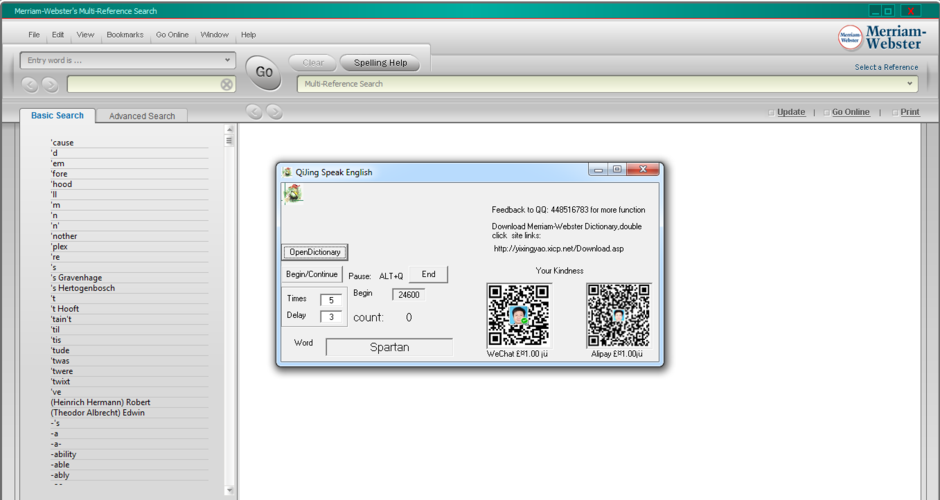This screenshot has width=940, height=500.
Task: Minimize the QiJing Speak English window
Action: [598, 170]
